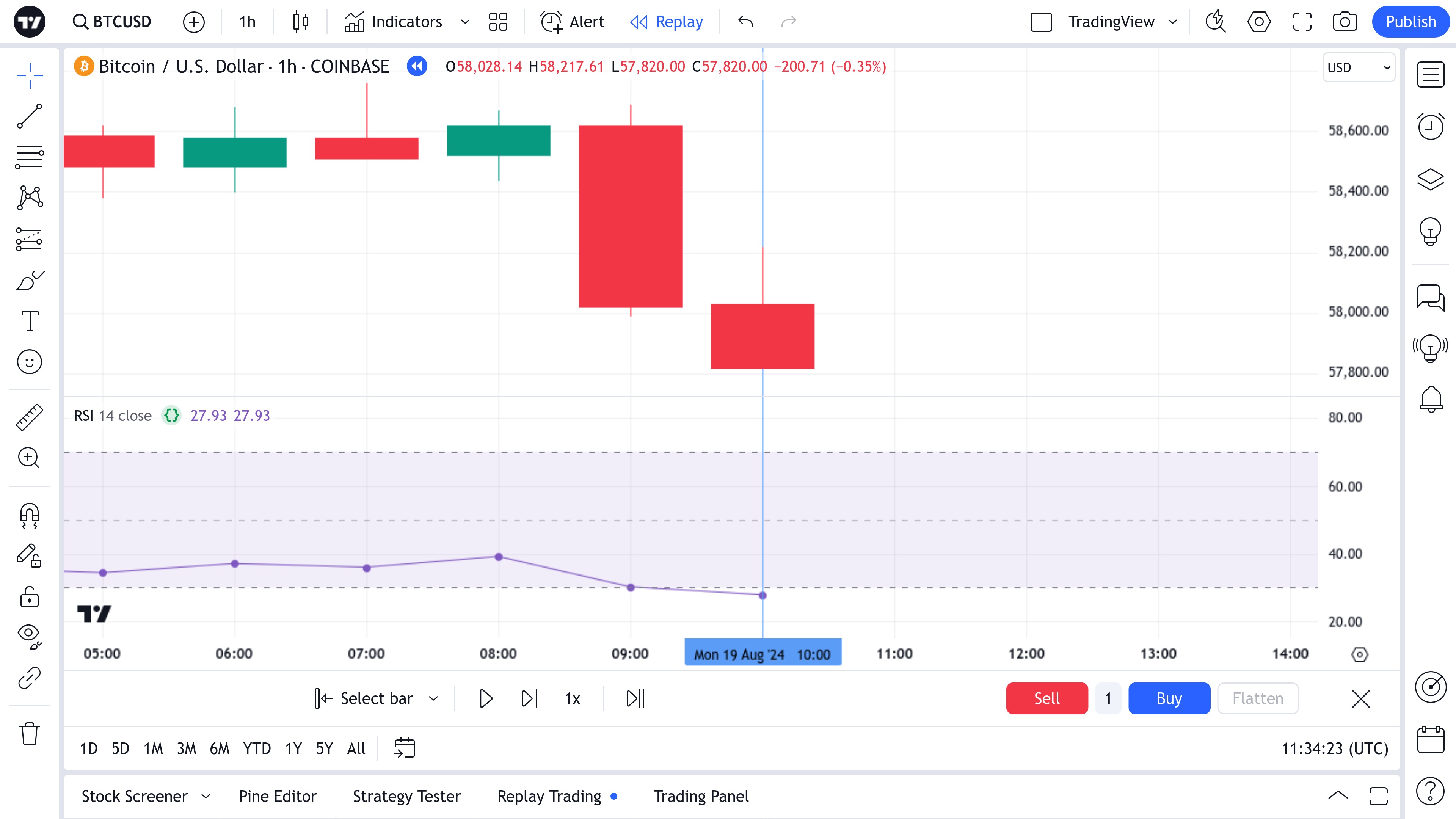Toggle lock all drawing tools
This screenshot has width=1456, height=819.
pyautogui.click(x=30, y=597)
